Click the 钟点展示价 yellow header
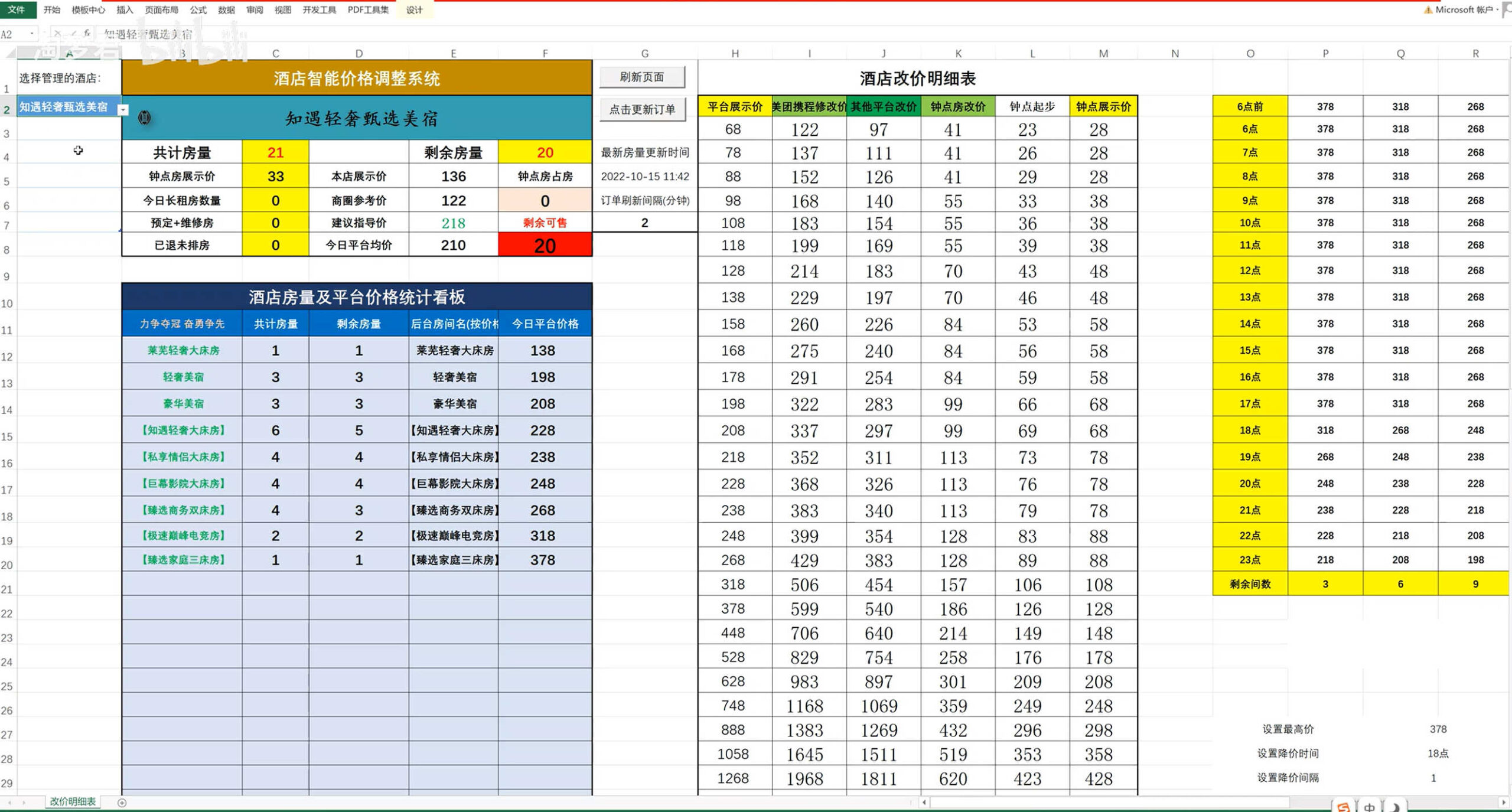1512x812 pixels. (1103, 106)
